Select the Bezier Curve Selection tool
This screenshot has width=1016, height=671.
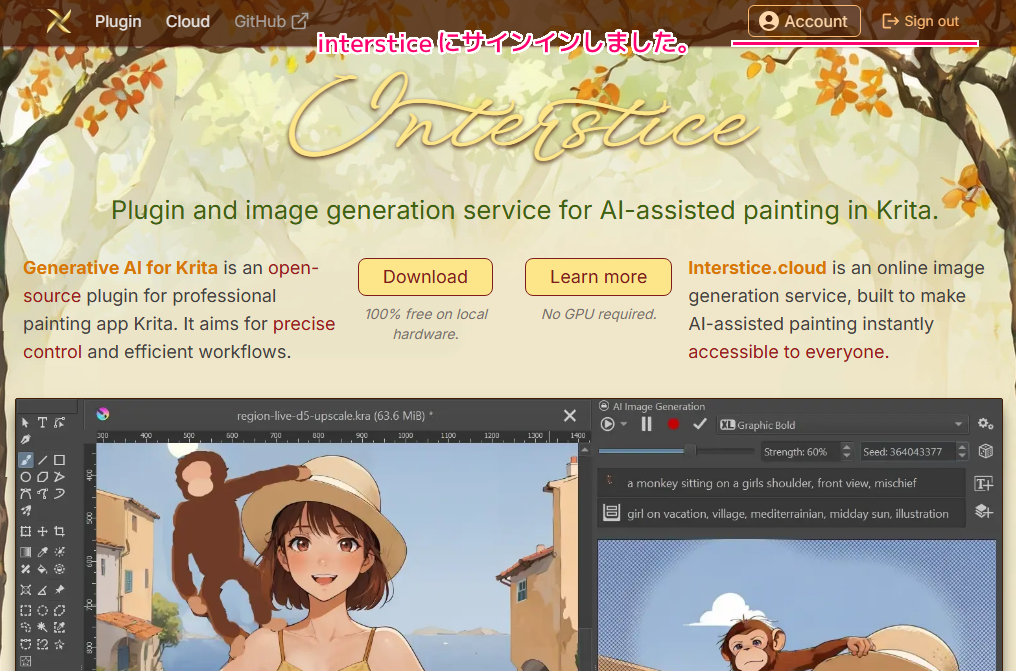[25, 644]
